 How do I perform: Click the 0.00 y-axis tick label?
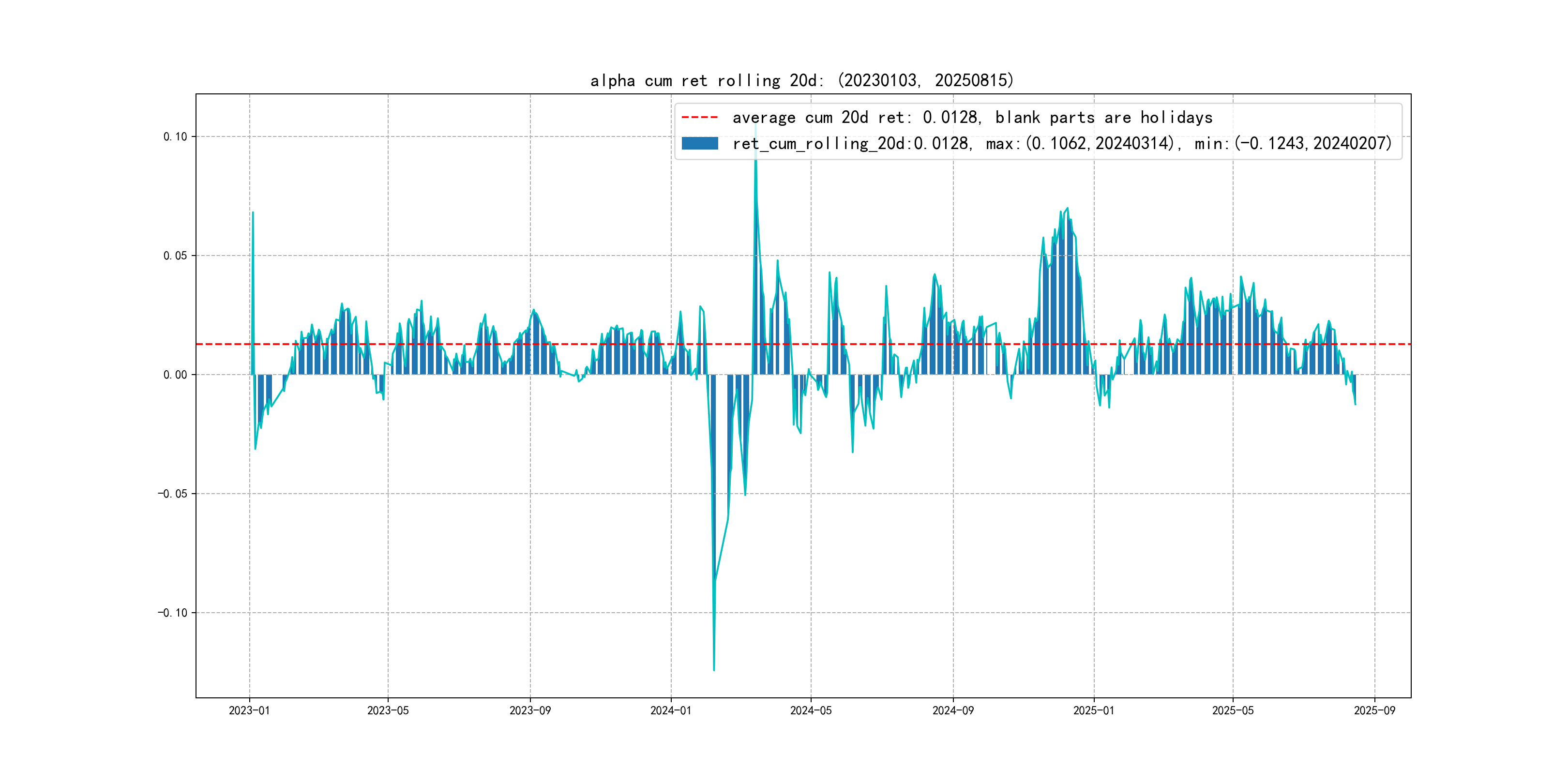(x=175, y=375)
